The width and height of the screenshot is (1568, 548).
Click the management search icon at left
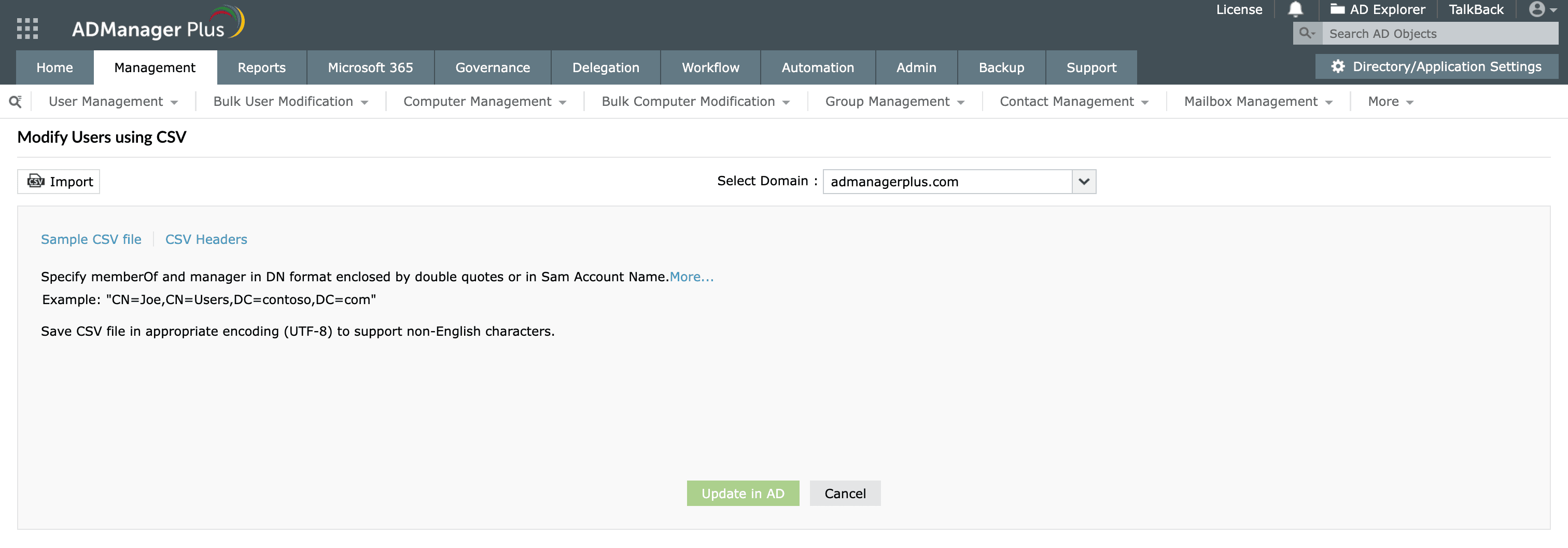point(15,101)
